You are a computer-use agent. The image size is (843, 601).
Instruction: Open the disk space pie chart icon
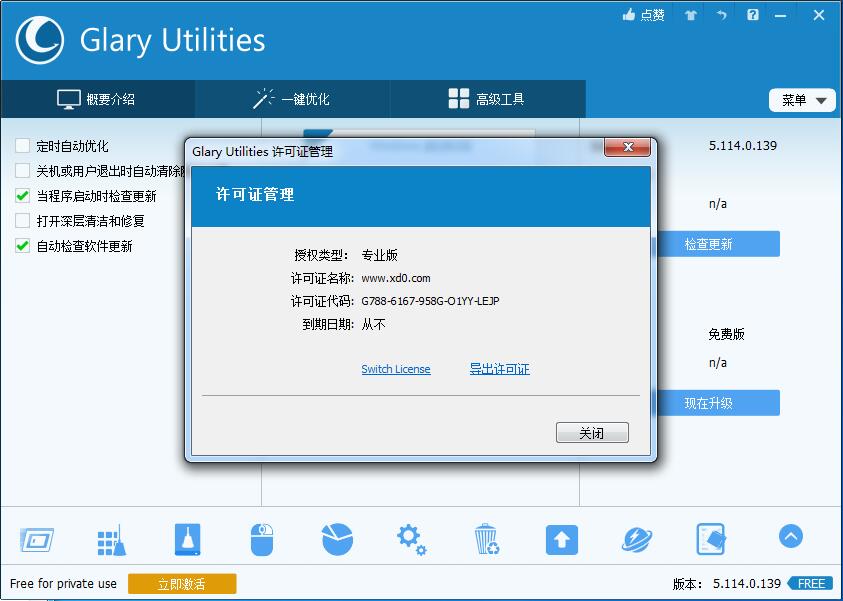(x=338, y=539)
